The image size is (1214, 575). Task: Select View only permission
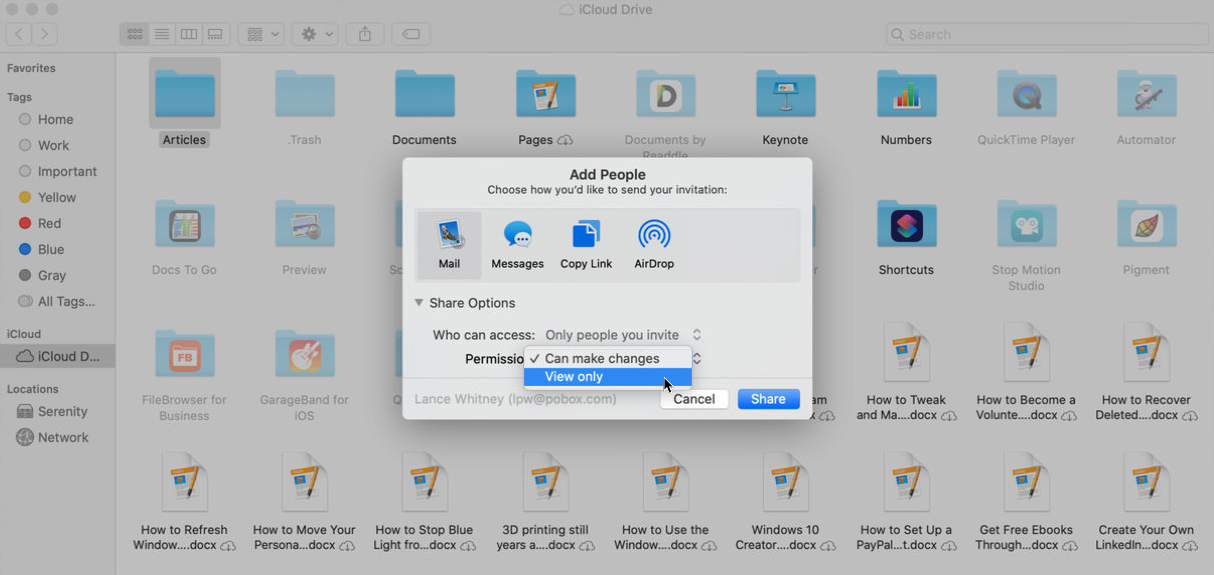(x=608, y=377)
